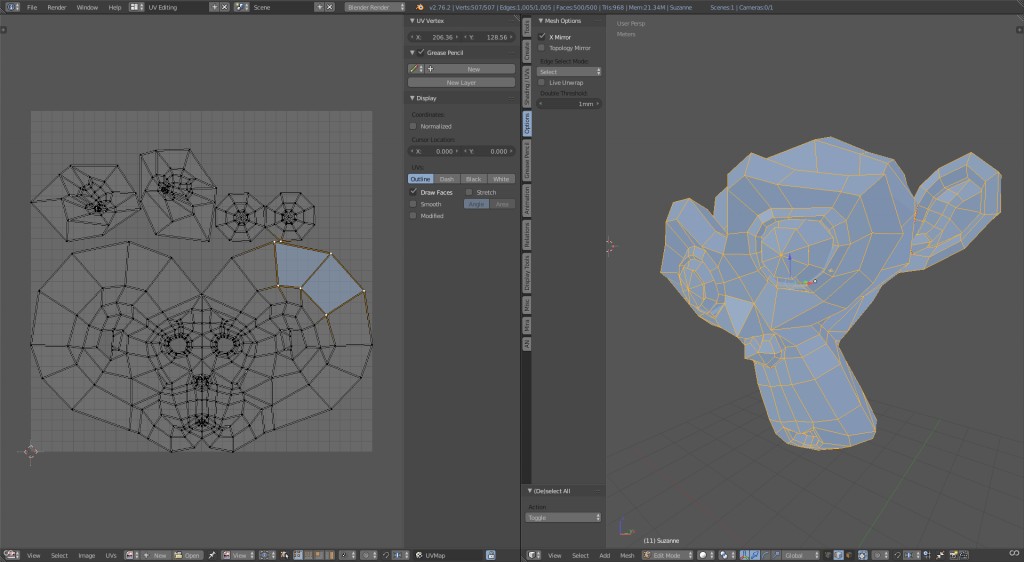This screenshot has height=562, width=1024.
Task: Click the Blender logo icon in top bar
Action: tap(420, 7)
